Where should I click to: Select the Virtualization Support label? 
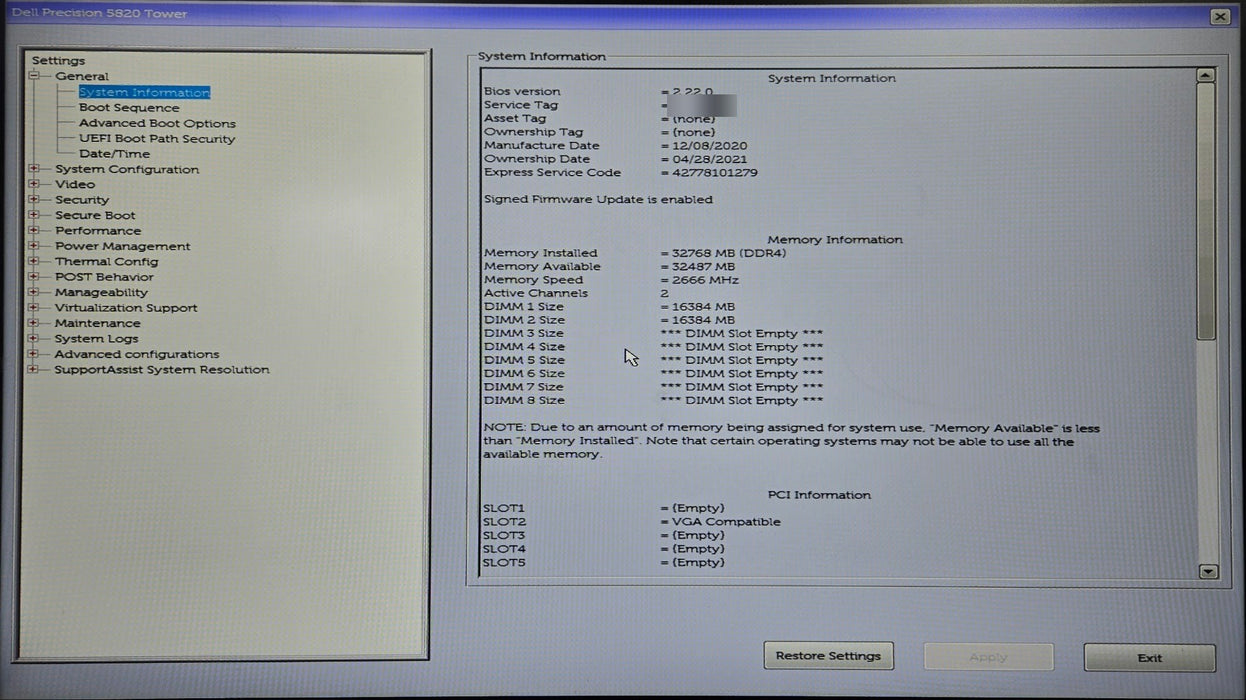click(126, 308)
